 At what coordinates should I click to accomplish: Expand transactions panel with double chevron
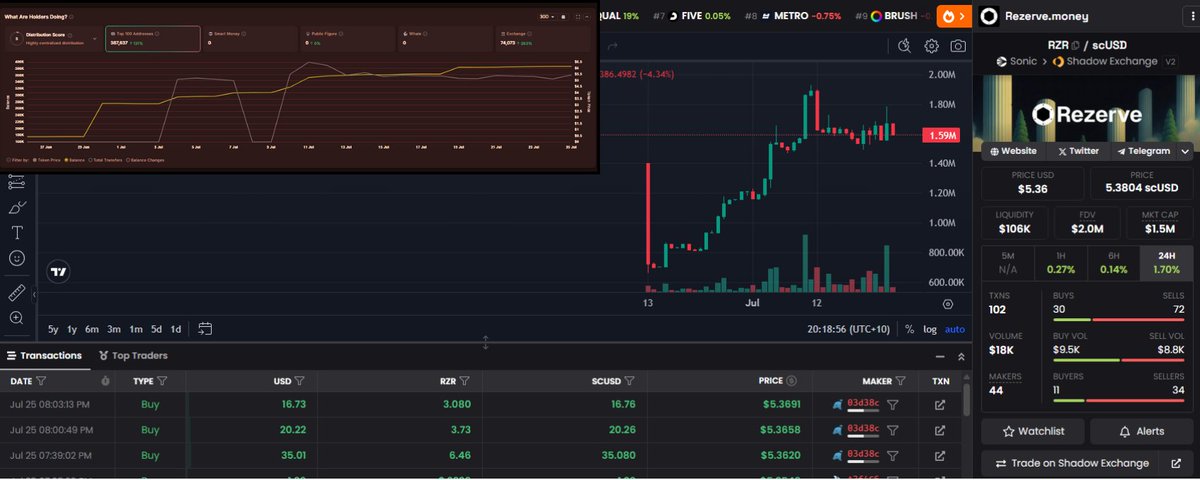tap(961, 356)
